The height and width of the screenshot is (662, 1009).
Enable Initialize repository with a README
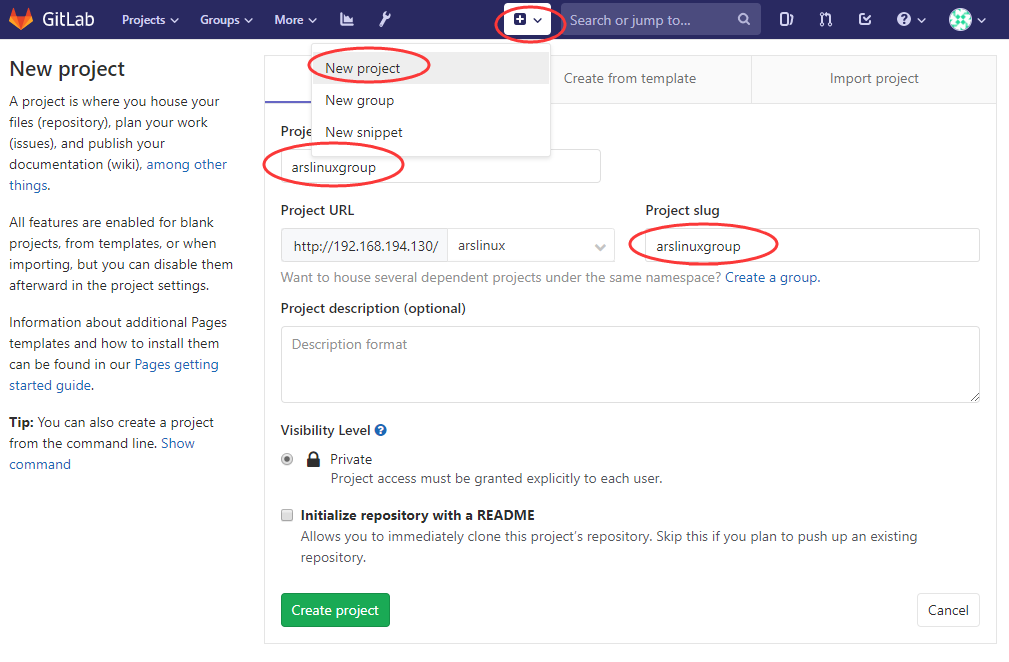pyautogui.click(x=287, y=515)
